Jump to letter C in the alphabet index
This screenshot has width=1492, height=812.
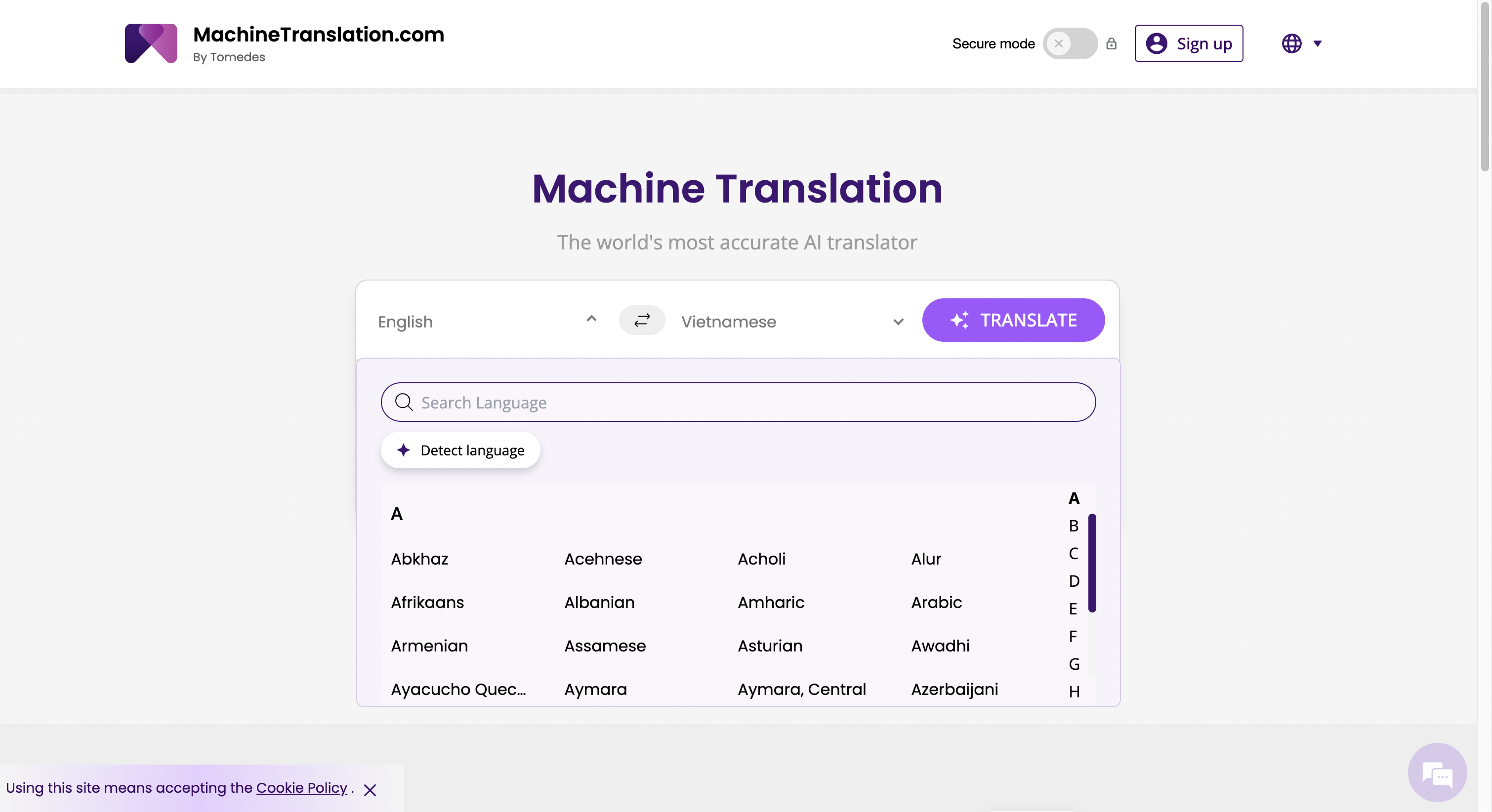pos(1074,553)
